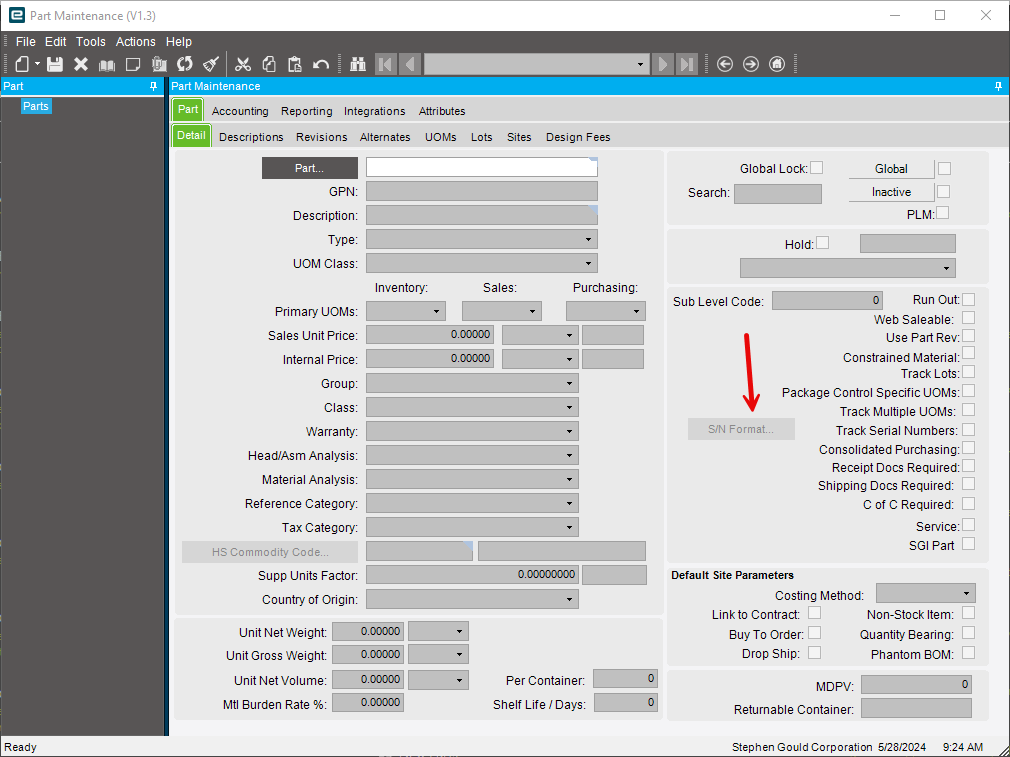Image resolution: width=1010 pixels, height=757 pixels.
Task: Switch to the Reporting tab
Action: click(x=307, y=111)
